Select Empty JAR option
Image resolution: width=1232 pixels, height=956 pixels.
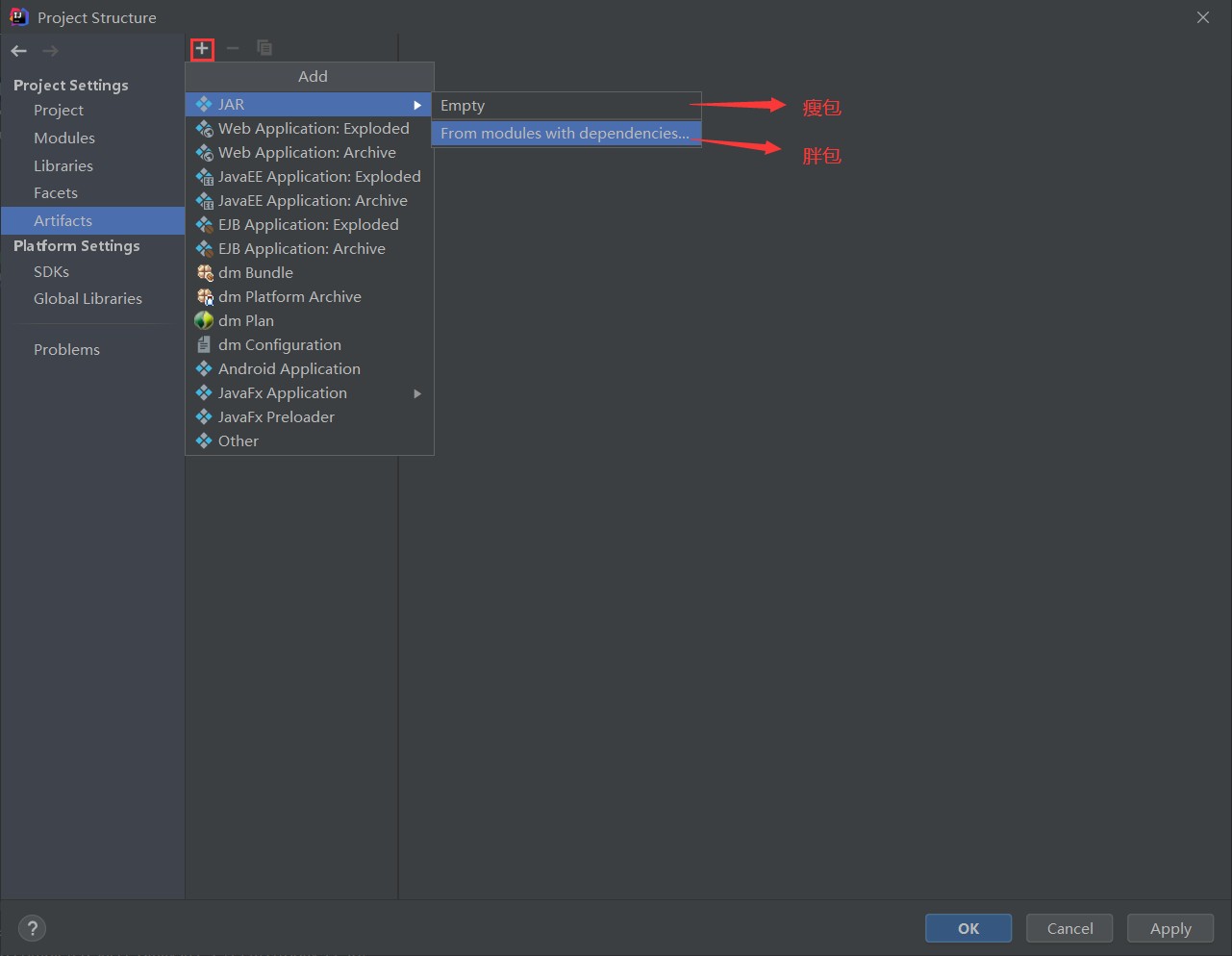pyautogui.click(x=566, y=106)
